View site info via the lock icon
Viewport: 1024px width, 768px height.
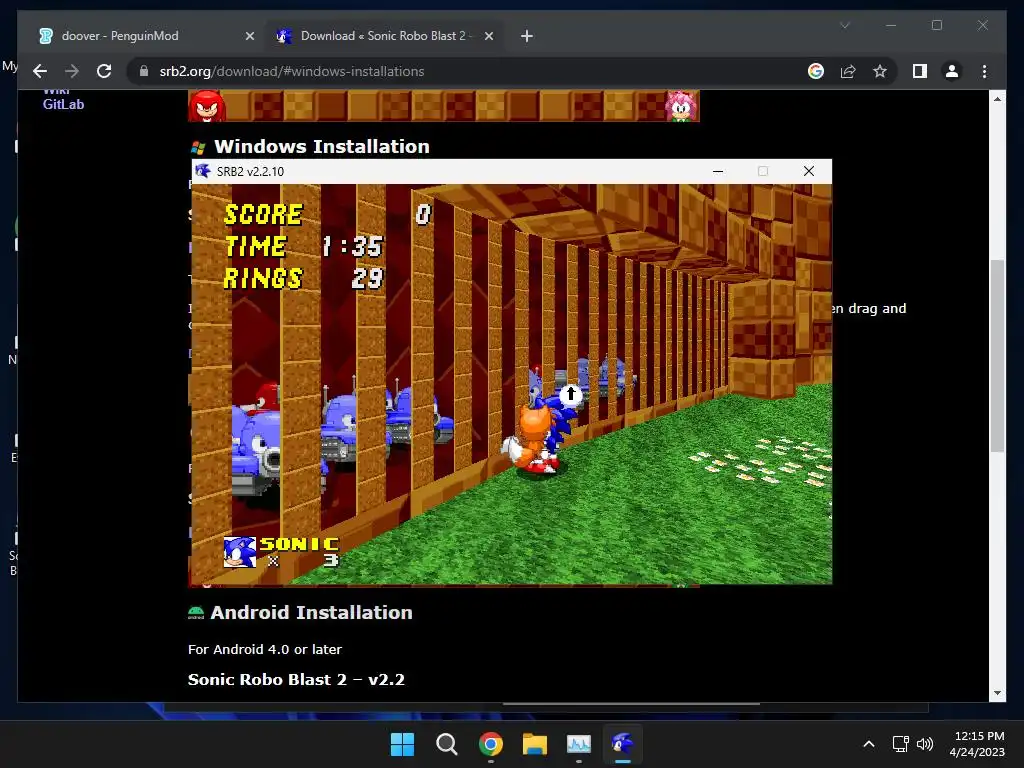[x=144, y=71]
